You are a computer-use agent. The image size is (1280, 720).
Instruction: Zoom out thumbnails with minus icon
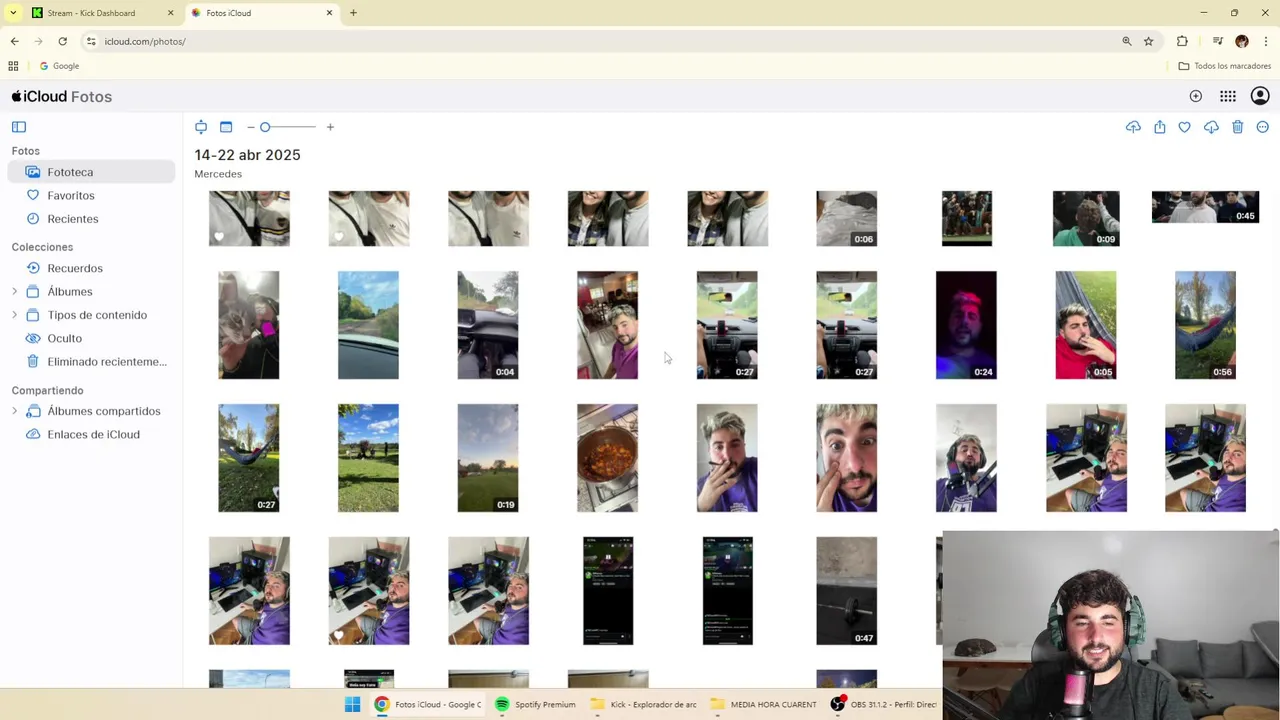[x=250, y=127]
